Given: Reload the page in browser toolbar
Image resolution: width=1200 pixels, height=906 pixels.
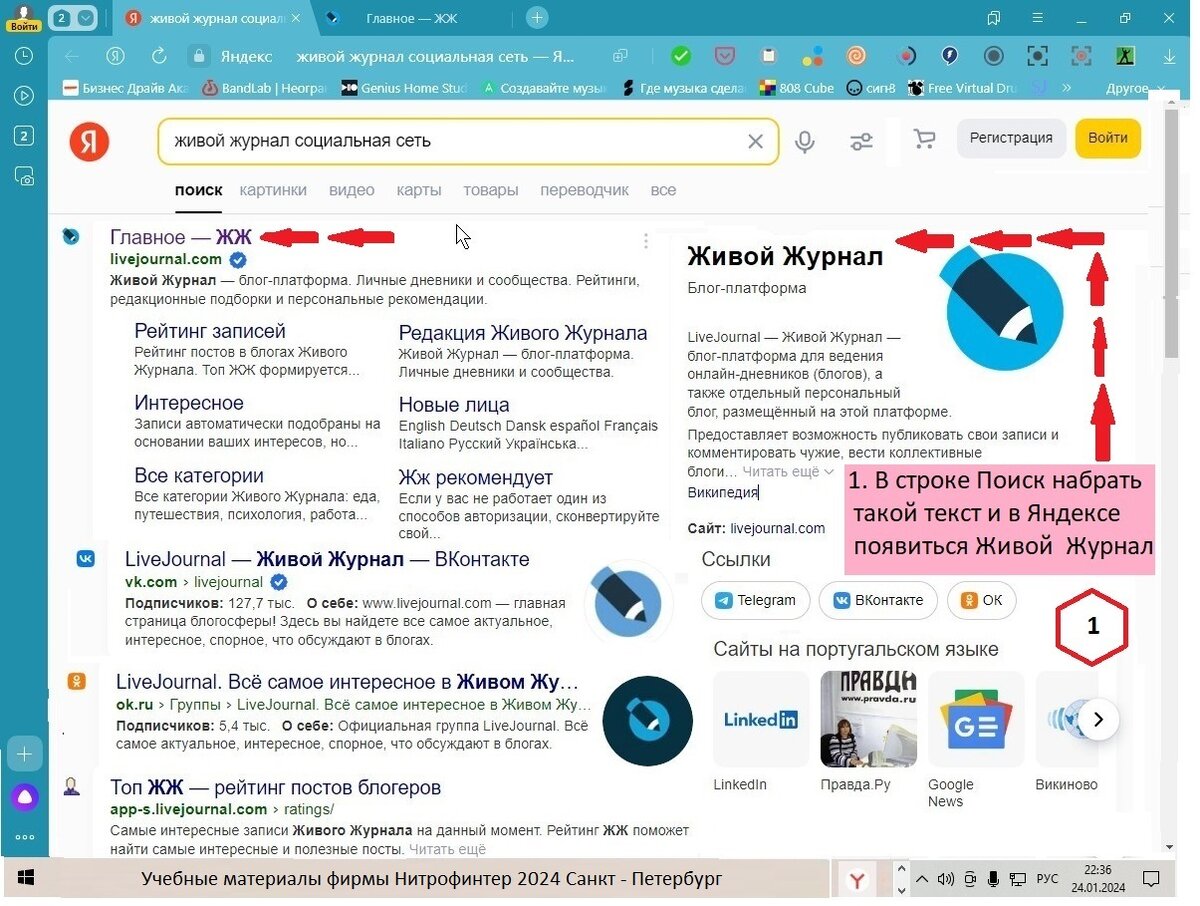Looking at the screenshot, I should [159, 56].
